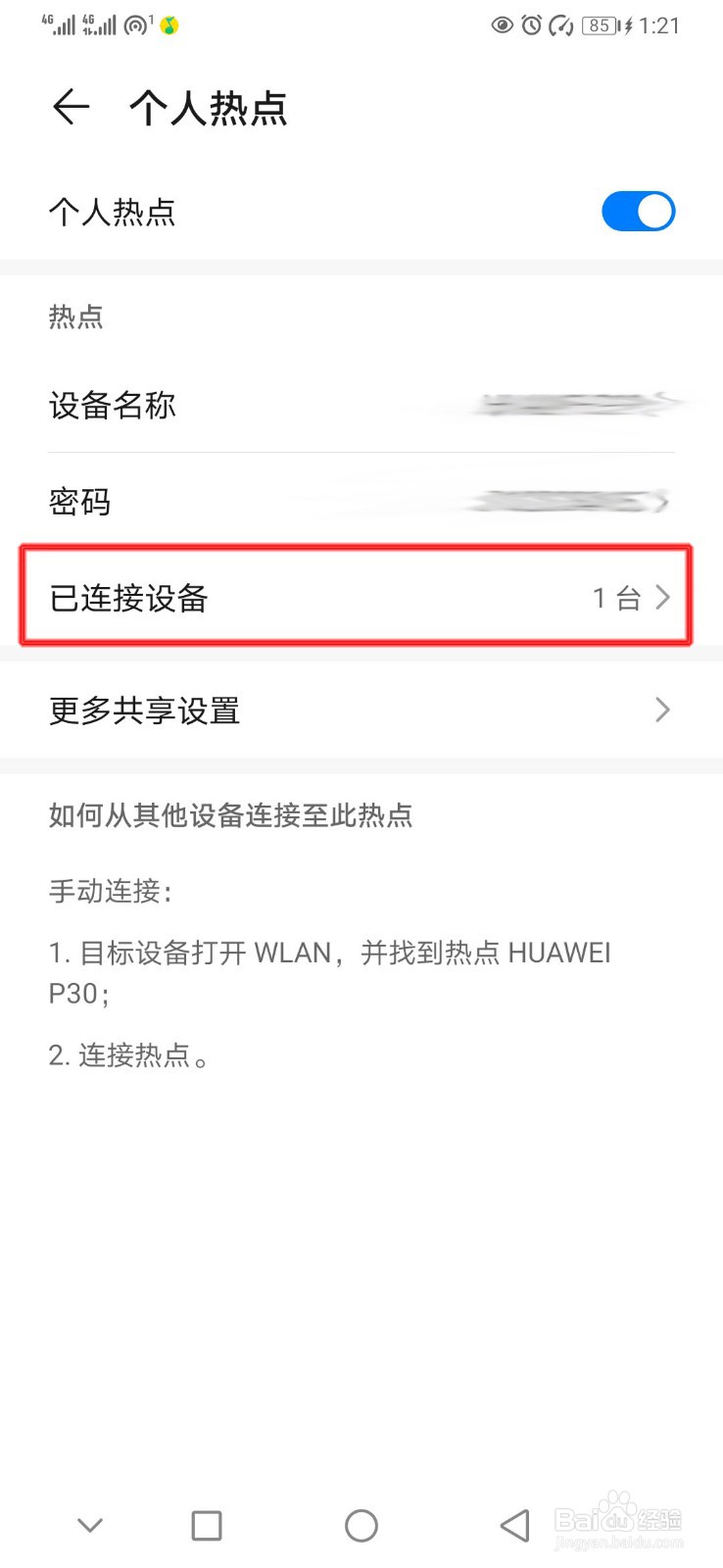The width and height of the screenshot is (723, 1568).
Task: Turn off the 个人热点 switch
Action: 638,211
